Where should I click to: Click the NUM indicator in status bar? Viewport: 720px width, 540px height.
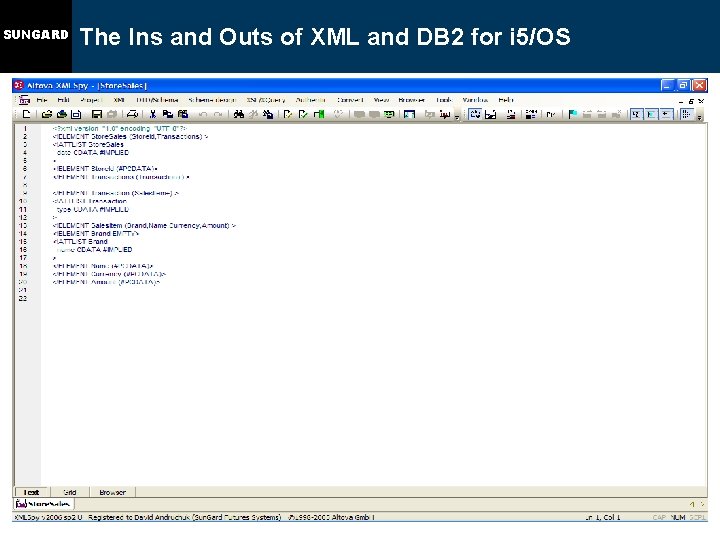click(677, 517)
